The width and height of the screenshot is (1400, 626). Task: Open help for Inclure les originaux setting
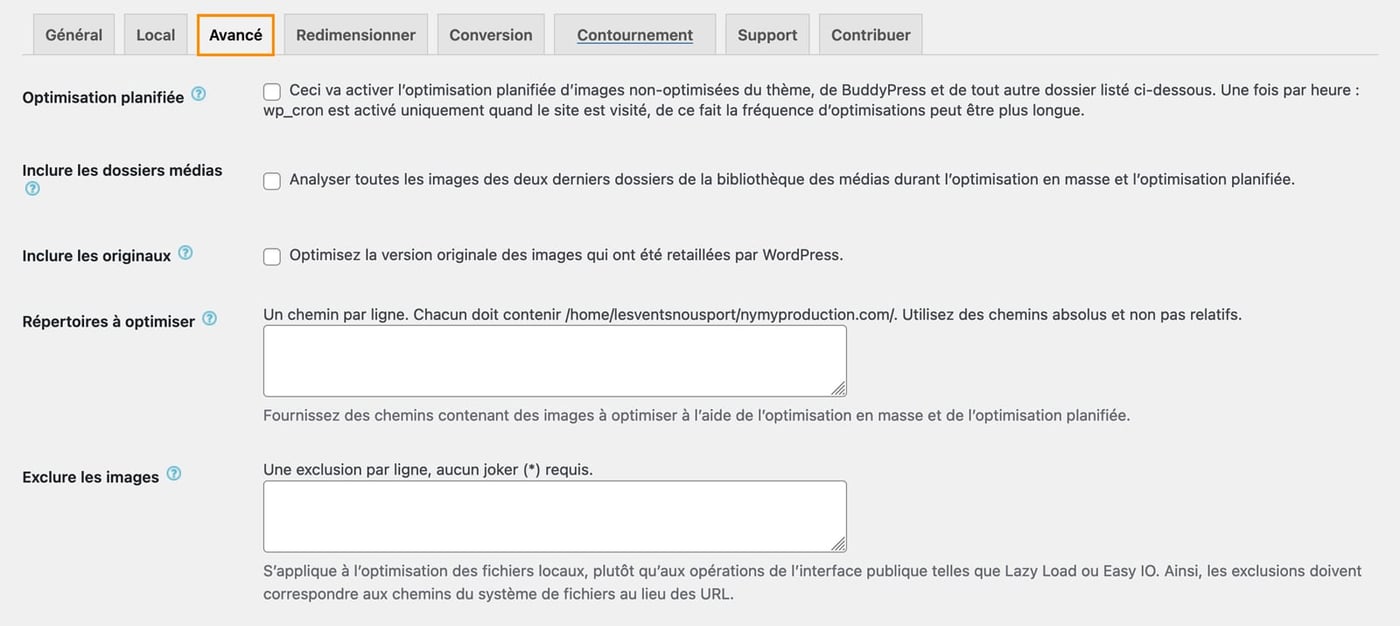click(185, 252)
